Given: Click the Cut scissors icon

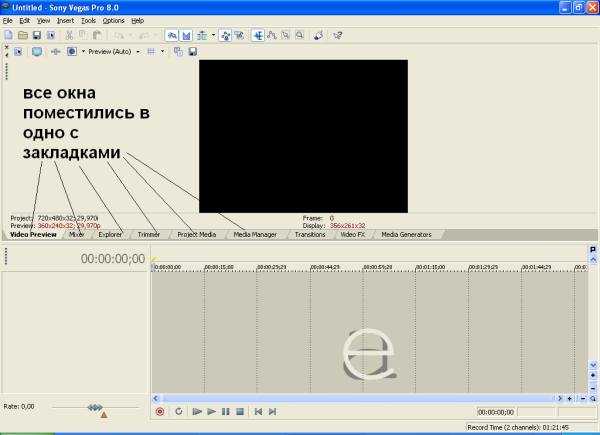Looking at the screenshot, I should 69,36.
